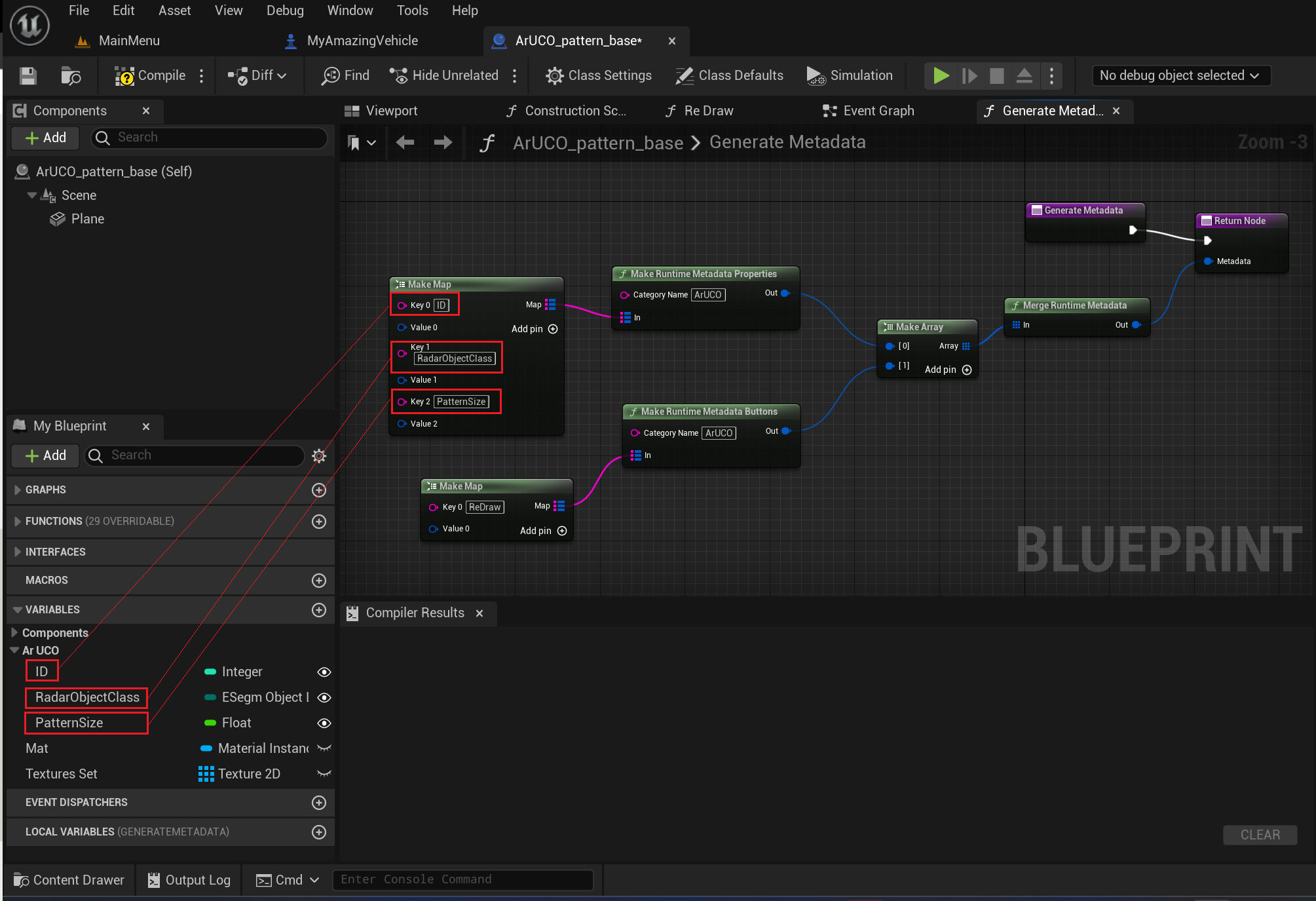Switch to the MainMenu asset tab
Image resolution: width=1316 pixels, height=901 pixels.
(x=118, y=41)
